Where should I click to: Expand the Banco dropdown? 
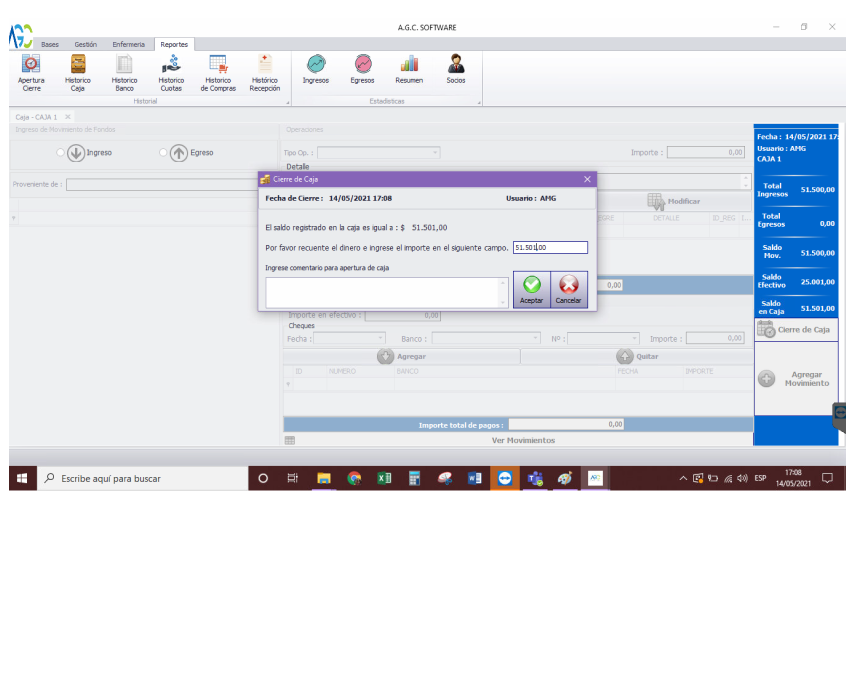536,338
